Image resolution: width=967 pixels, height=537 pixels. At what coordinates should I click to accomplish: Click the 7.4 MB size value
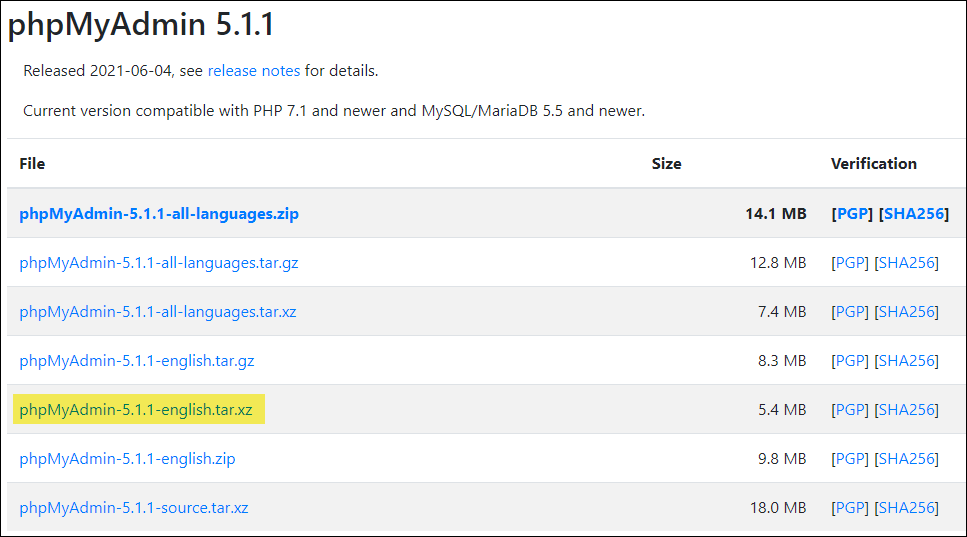[782, 312]
